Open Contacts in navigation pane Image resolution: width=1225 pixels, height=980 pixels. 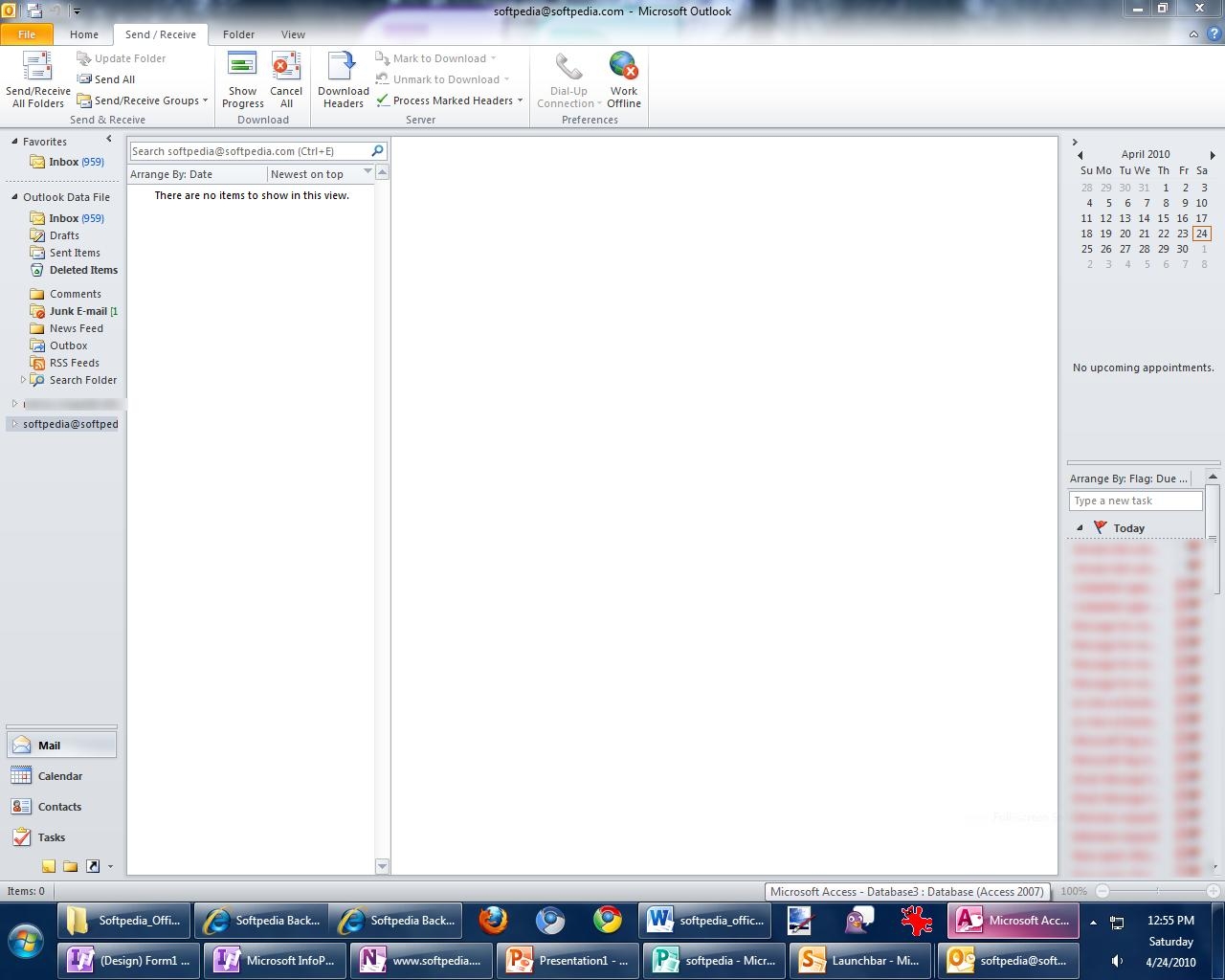59,807
